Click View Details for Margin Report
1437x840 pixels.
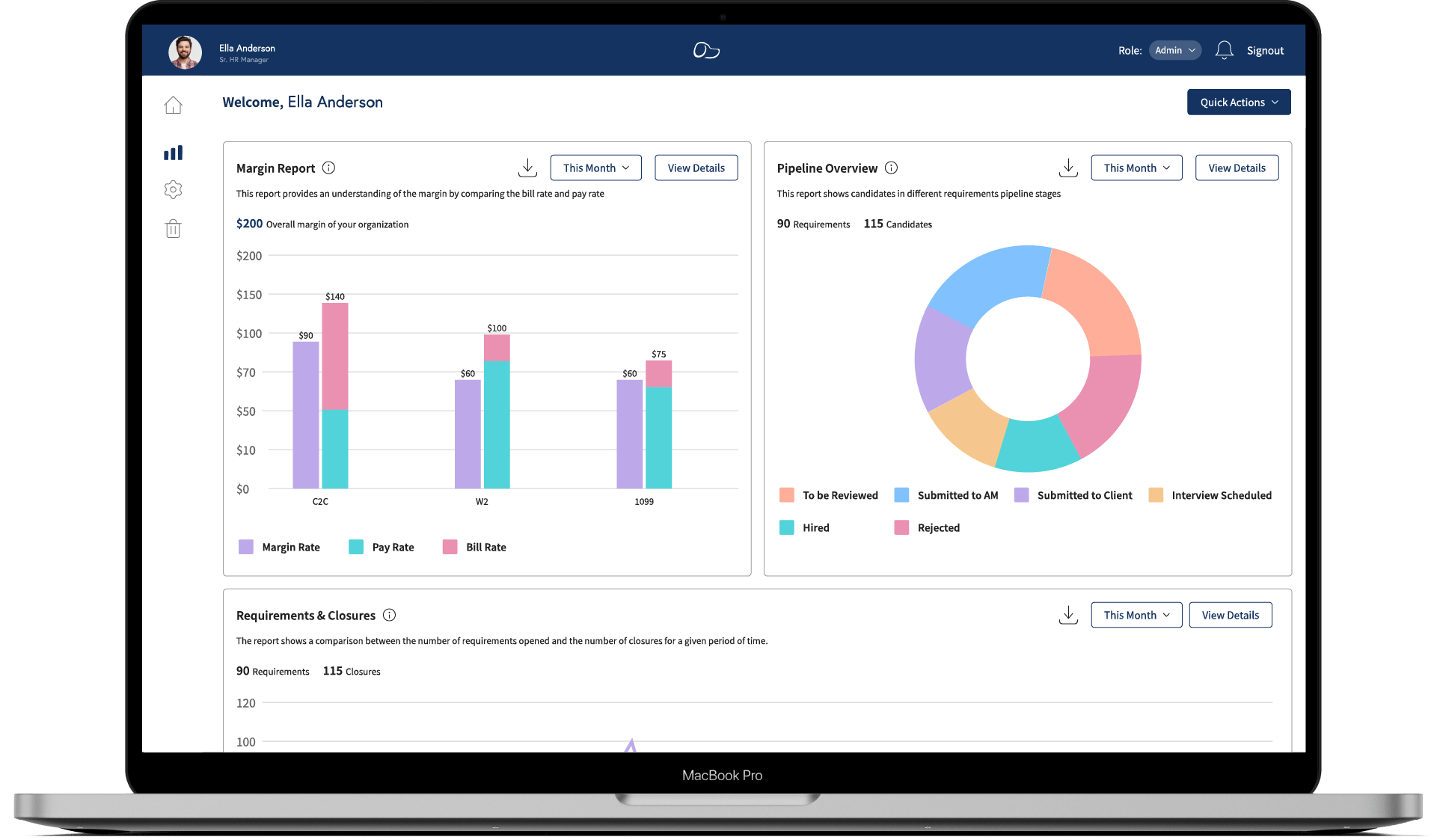pyautogui.click(x=696, y=168)
